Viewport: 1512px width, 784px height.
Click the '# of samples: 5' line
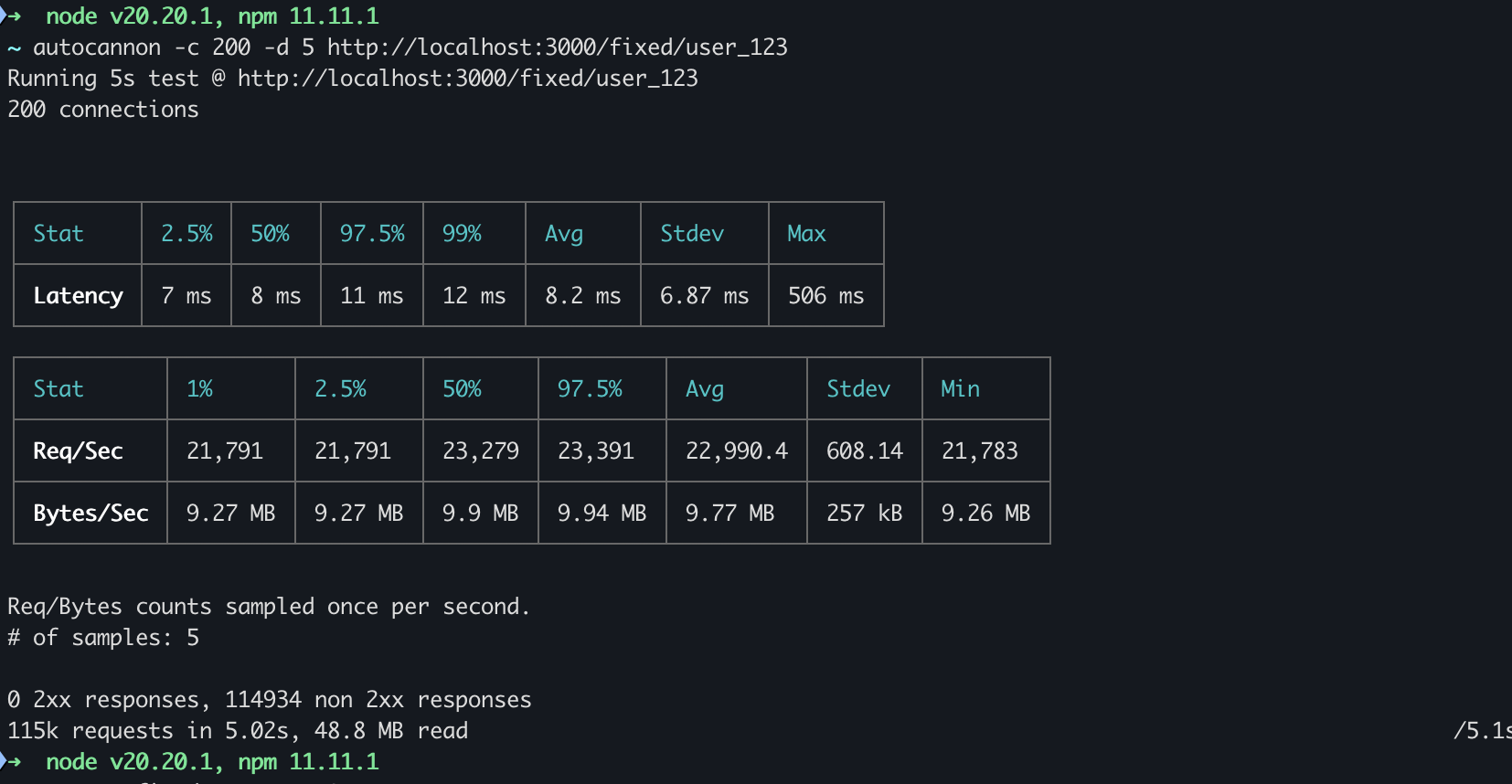[102, 638]
